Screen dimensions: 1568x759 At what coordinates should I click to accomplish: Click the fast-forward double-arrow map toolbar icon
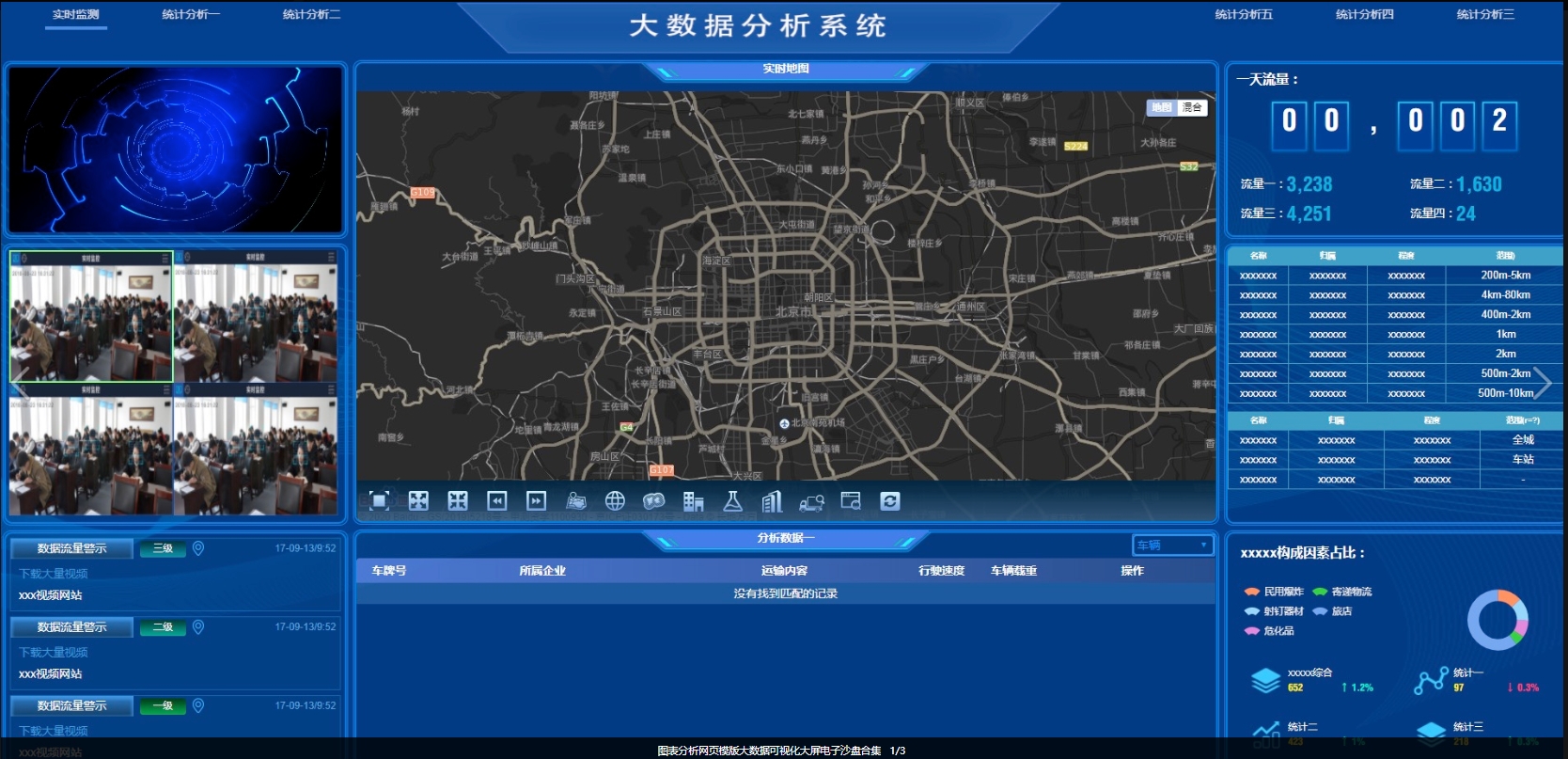click(537, 501)
